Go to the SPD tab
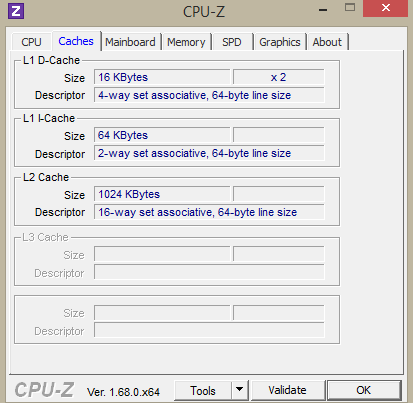This screenshot has width=413, height=403. pyautogui.click(x=232, y=42)
